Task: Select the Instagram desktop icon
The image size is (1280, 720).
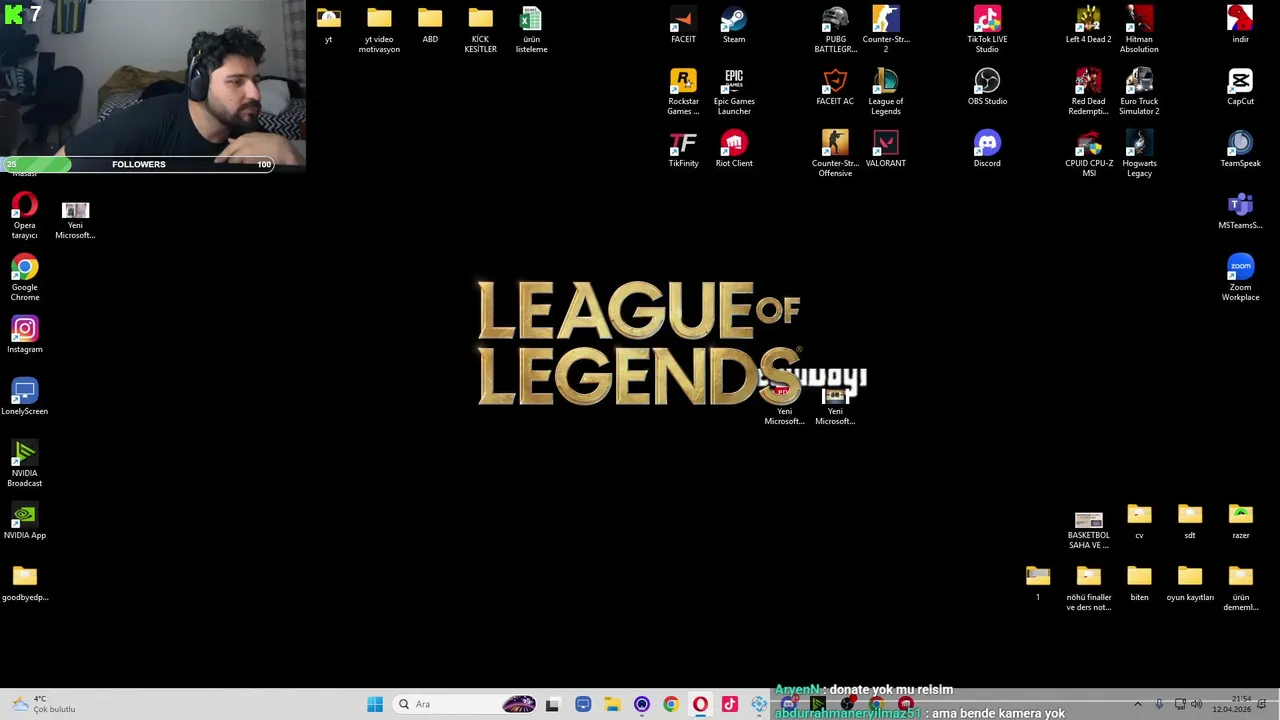Action: [25, 336]
